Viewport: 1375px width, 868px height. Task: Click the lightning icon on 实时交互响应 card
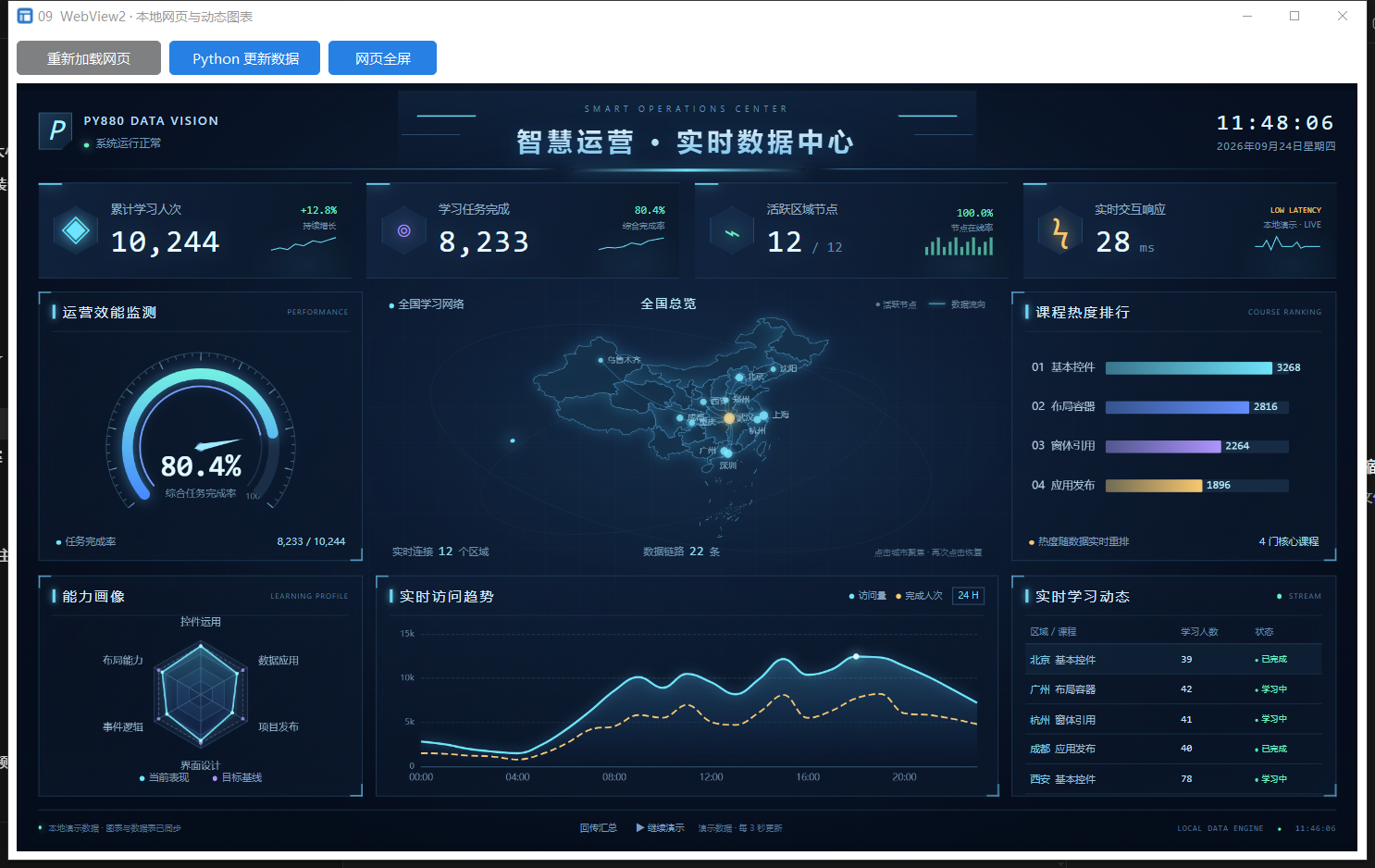tap(1060, 232)
